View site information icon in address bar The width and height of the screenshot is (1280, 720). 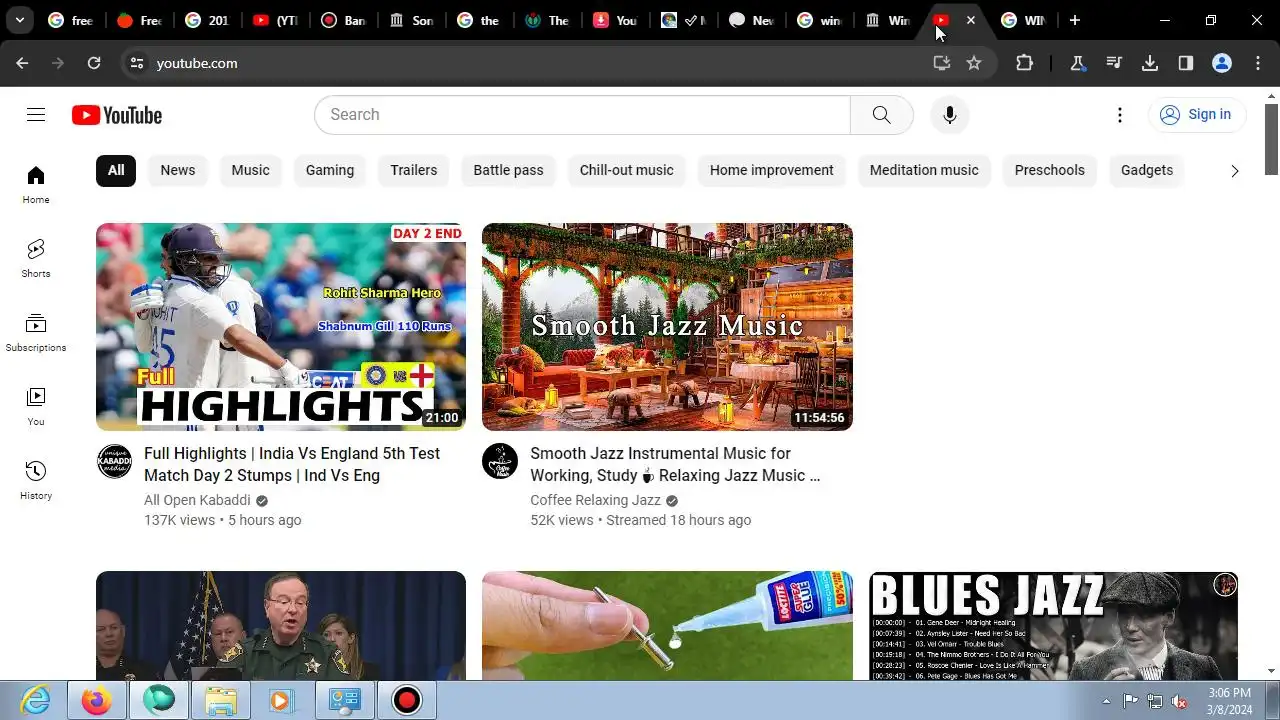coord(137,63)
